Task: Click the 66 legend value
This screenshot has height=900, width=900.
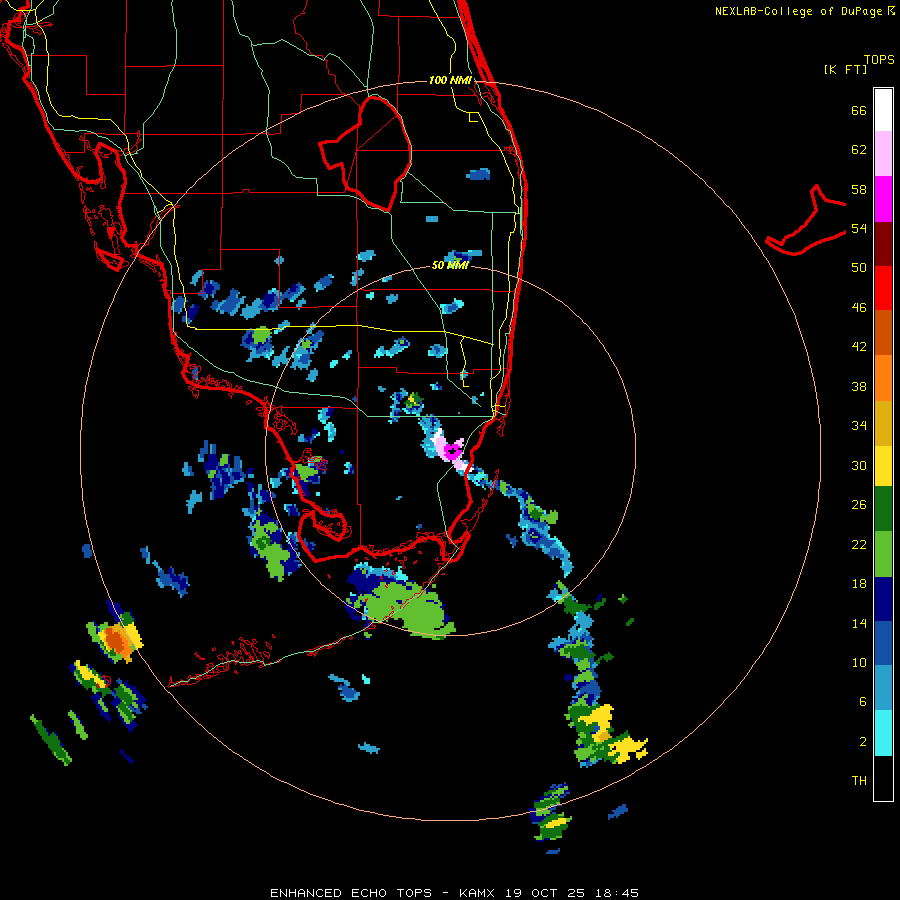Action: pos(859,110)
